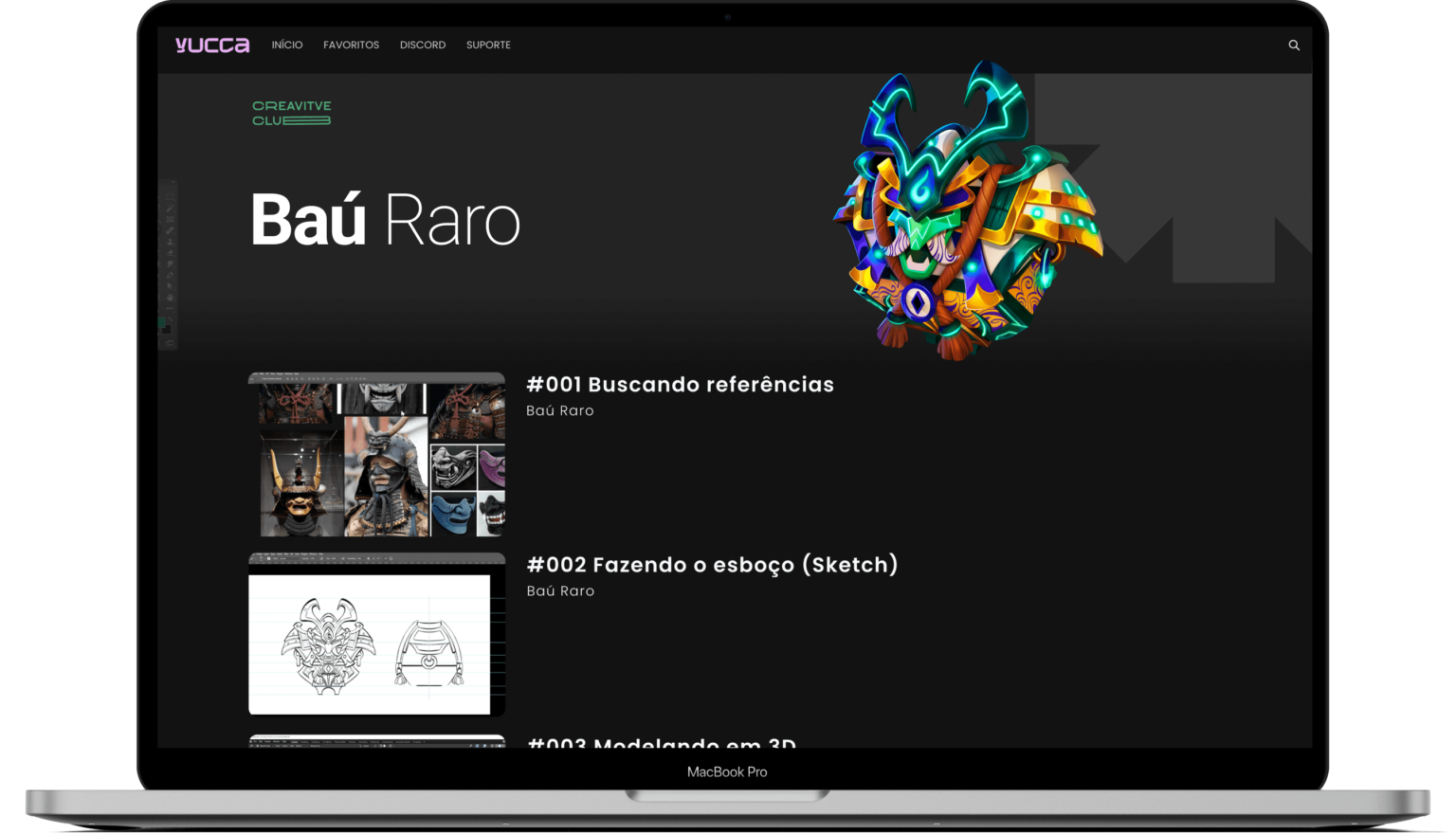Click 'Baú Raro' subtitle under lesson #001
1456x834 pixels.
(x=560, y=410)
